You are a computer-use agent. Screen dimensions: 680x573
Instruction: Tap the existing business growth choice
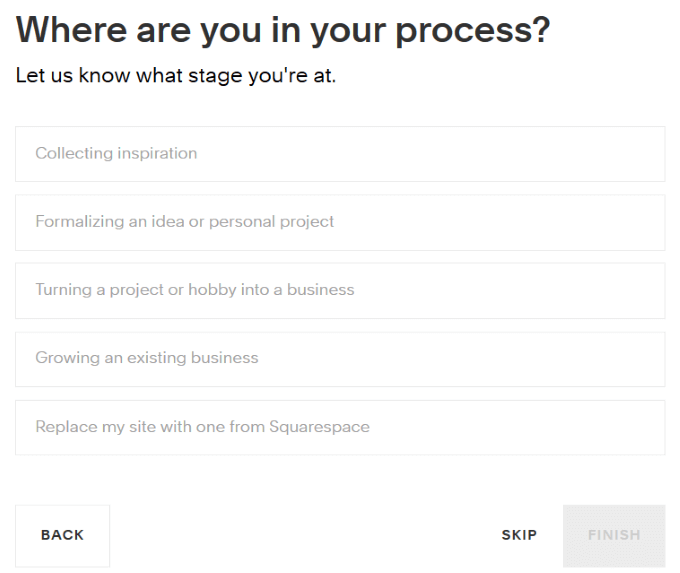(x=340, y=358)
